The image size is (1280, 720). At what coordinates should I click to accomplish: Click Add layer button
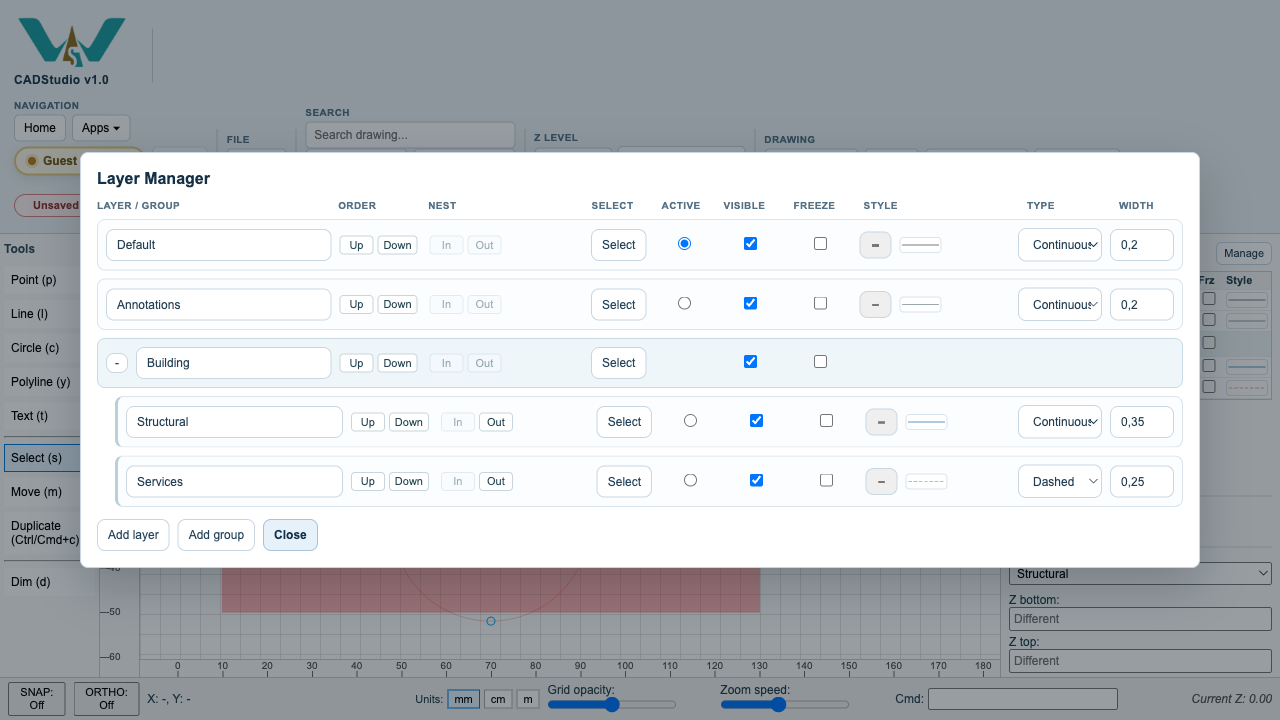[133, 535]
